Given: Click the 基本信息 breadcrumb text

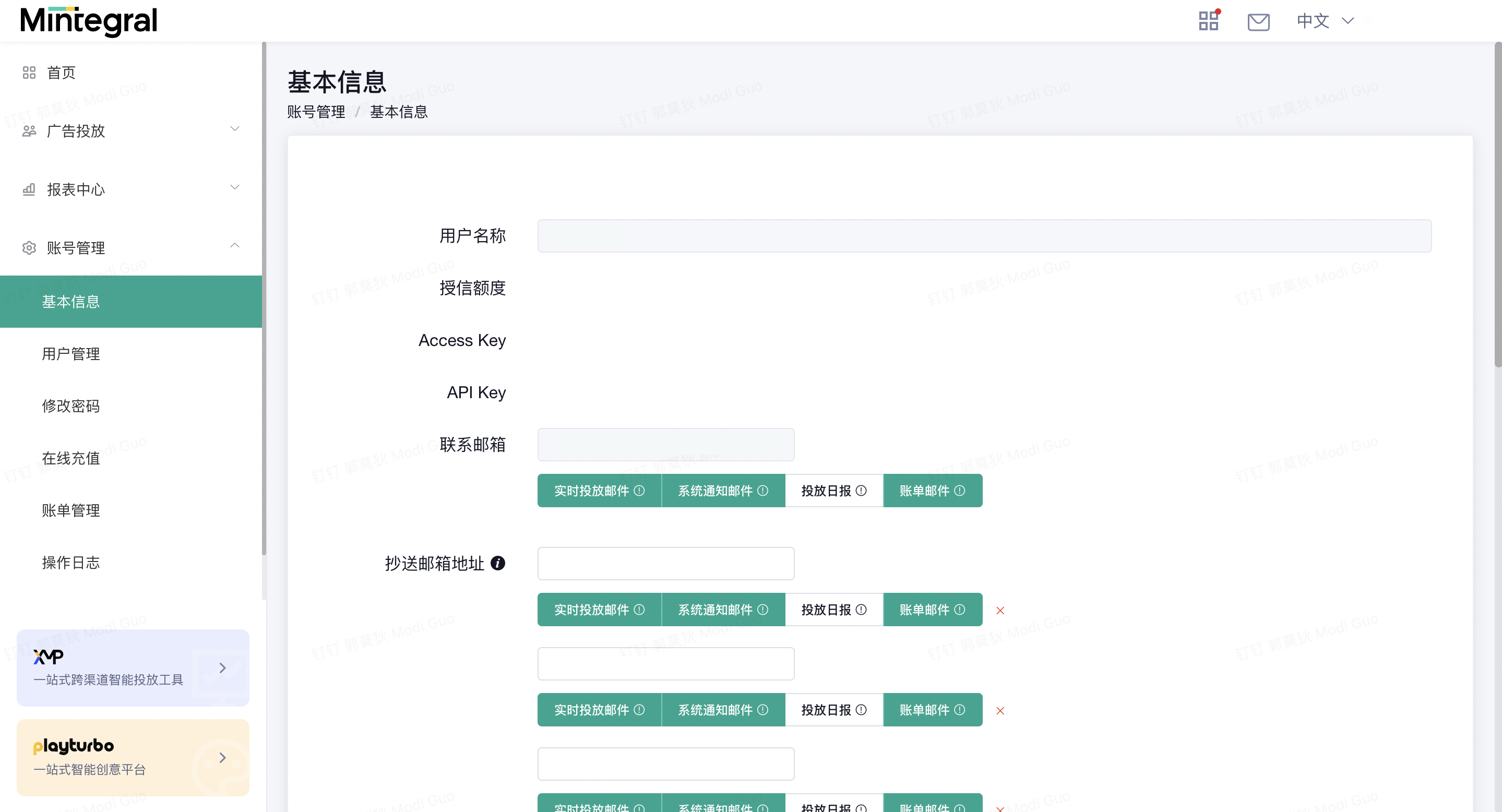Looking at the screenshot, I should [x=399, y=111].
